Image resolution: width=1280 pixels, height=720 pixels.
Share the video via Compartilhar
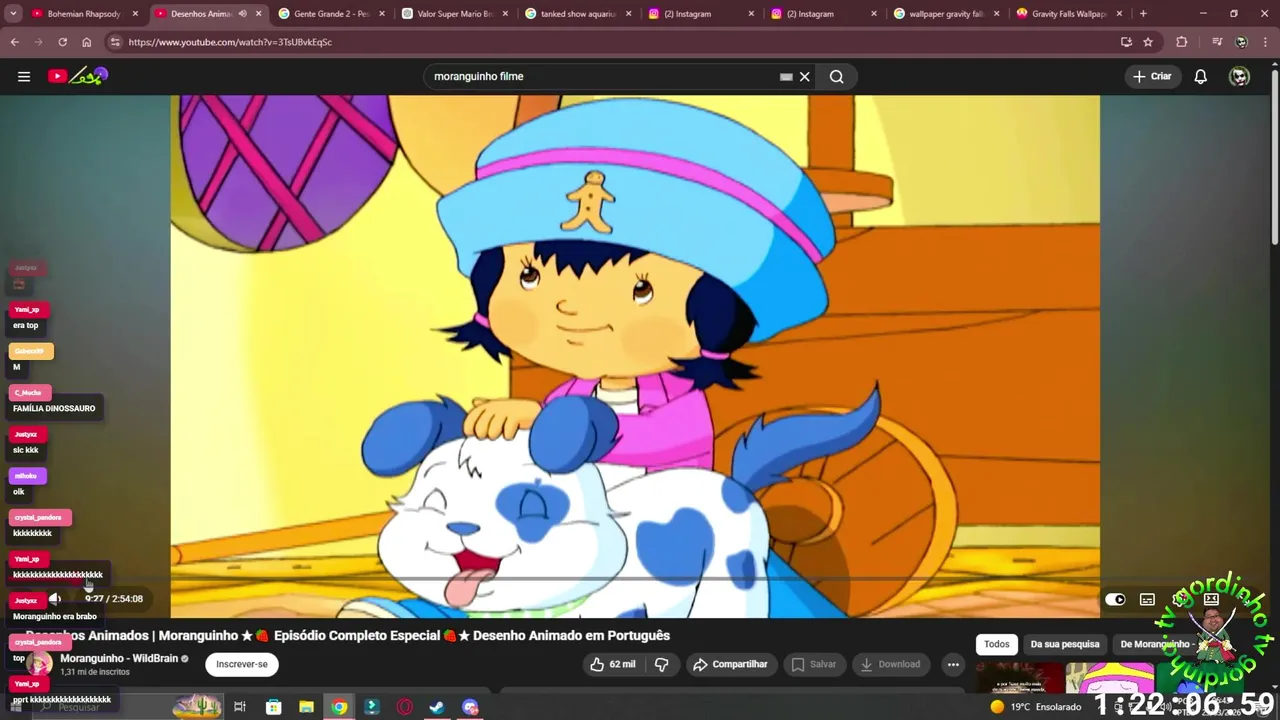(x=730, y=664)
